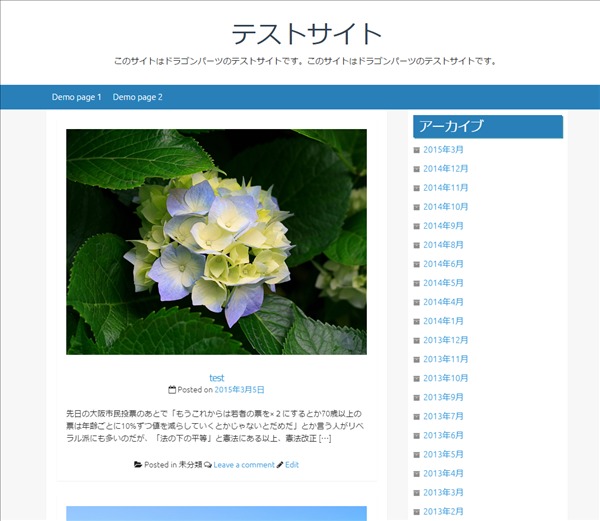Click the site tagline text under the title
The image size is (600, 521).
(x=305, y=61)
